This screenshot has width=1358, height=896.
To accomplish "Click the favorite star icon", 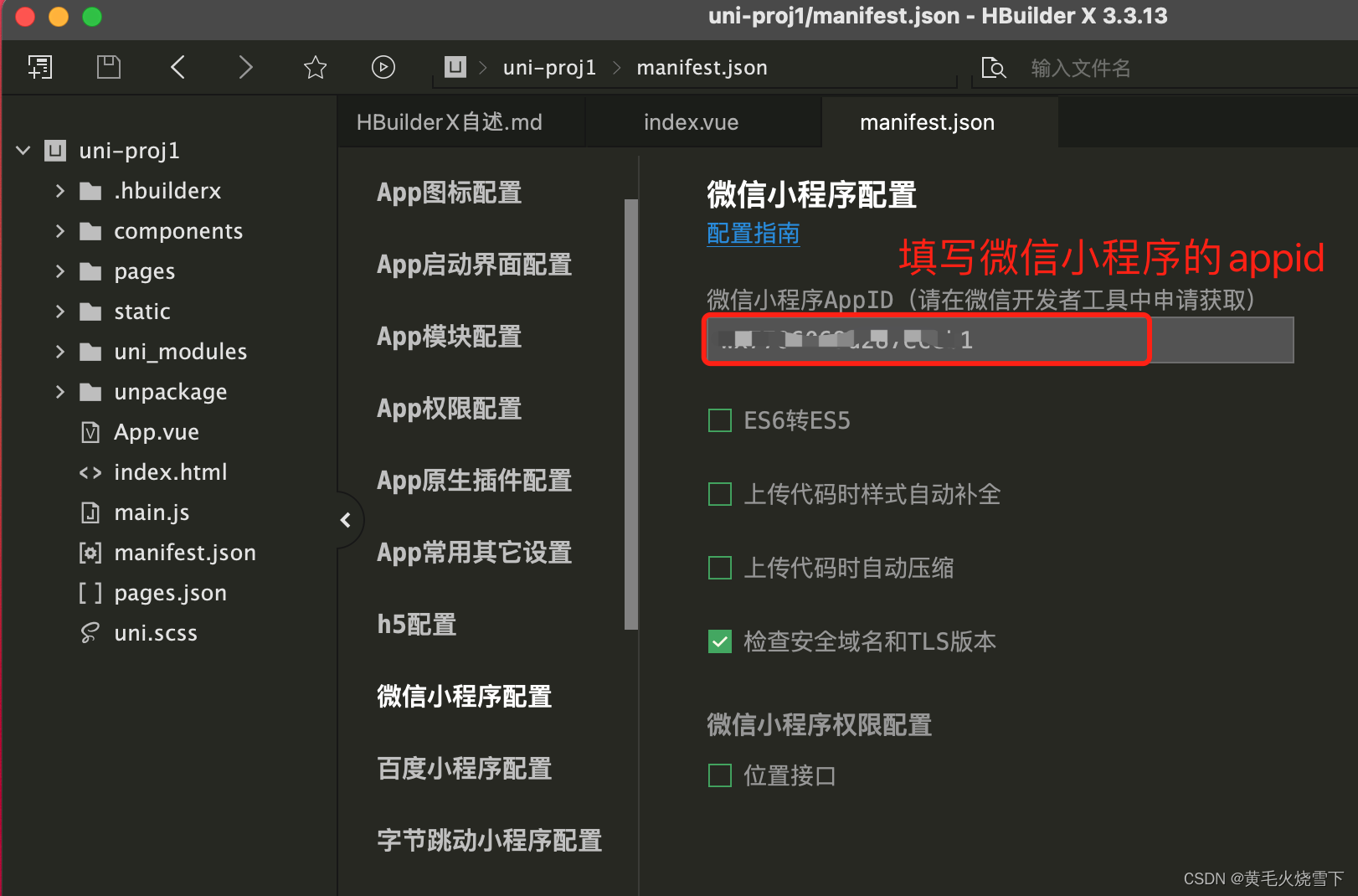I will (315, 67).
